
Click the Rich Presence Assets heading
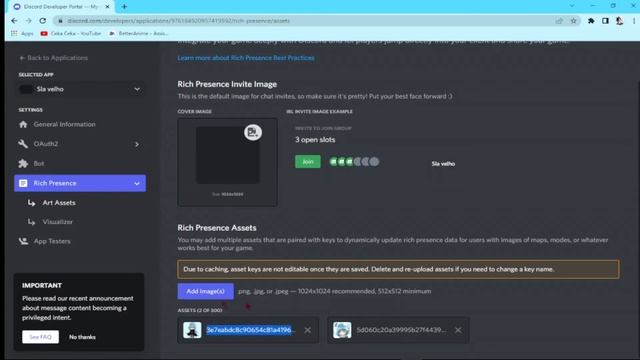coord(217,228)
